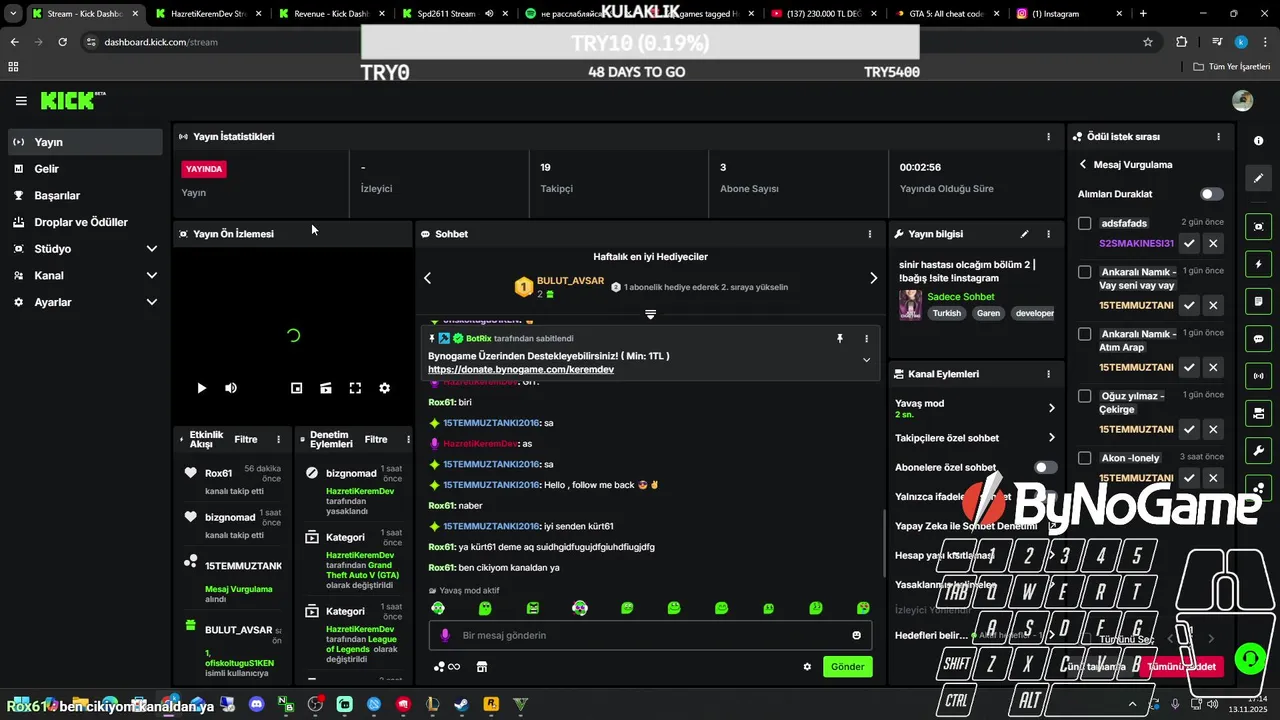The width and height of the screenshot is (1280, 720).
Task: Open the profile avatar menu
Action: [x=1243, y=101]
